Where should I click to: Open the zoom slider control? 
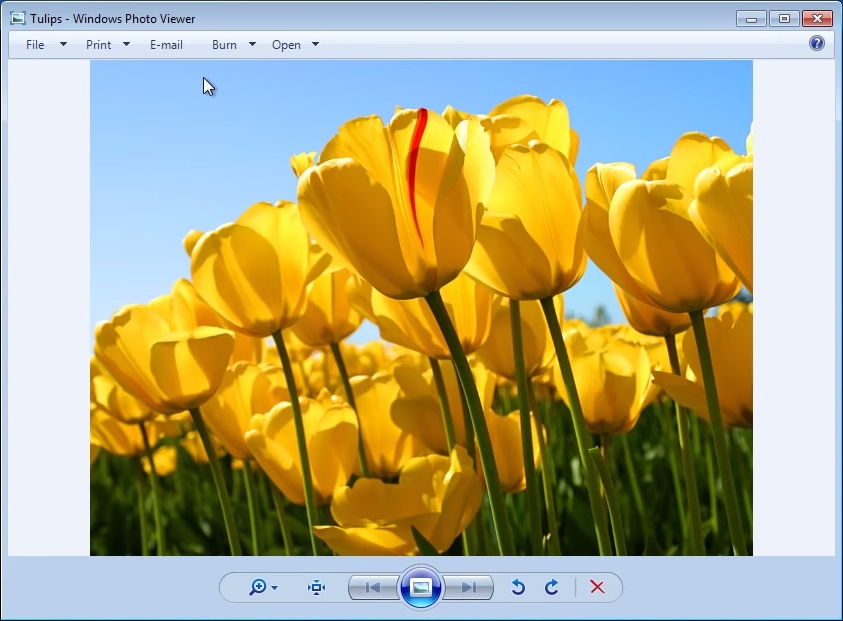[272, 588]
